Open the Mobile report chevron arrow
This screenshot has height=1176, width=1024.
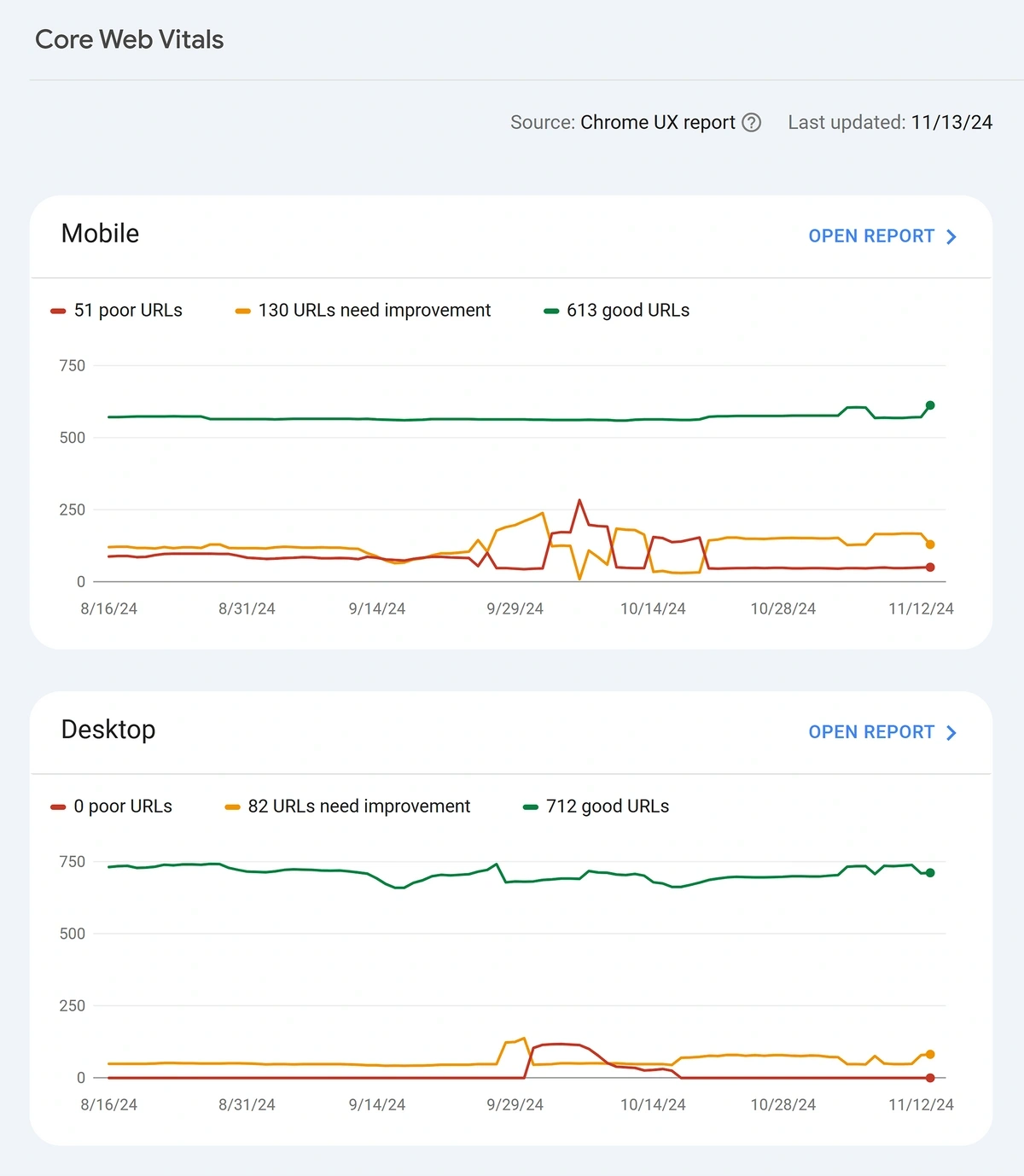pyautogui.click(x=951, y=236)
